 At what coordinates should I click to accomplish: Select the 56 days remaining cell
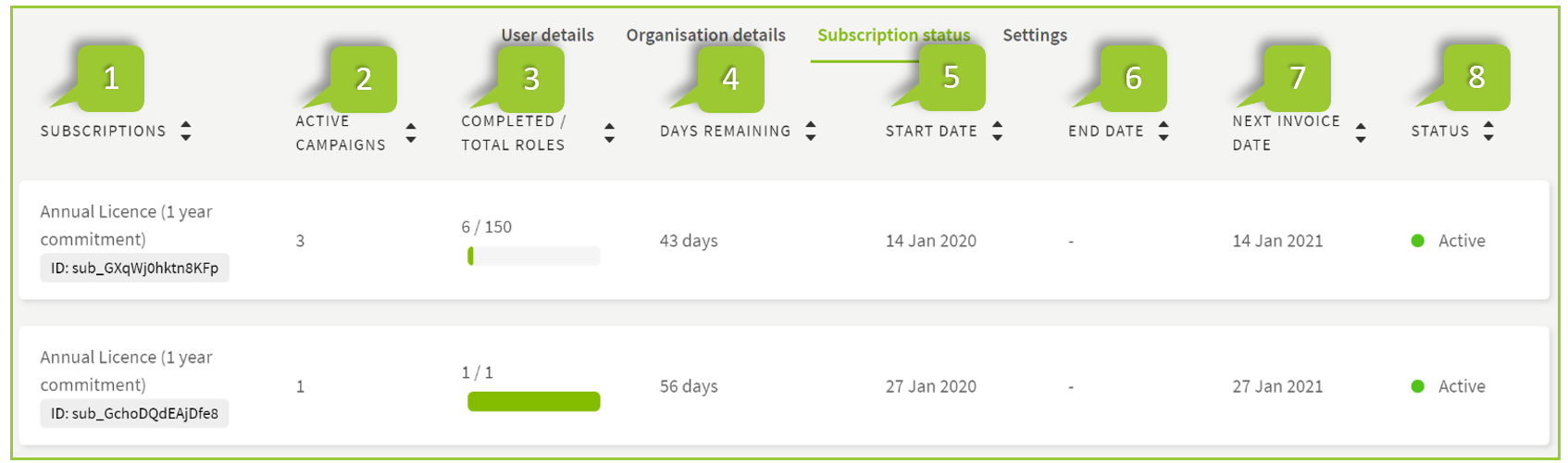[x=689, y=387]
